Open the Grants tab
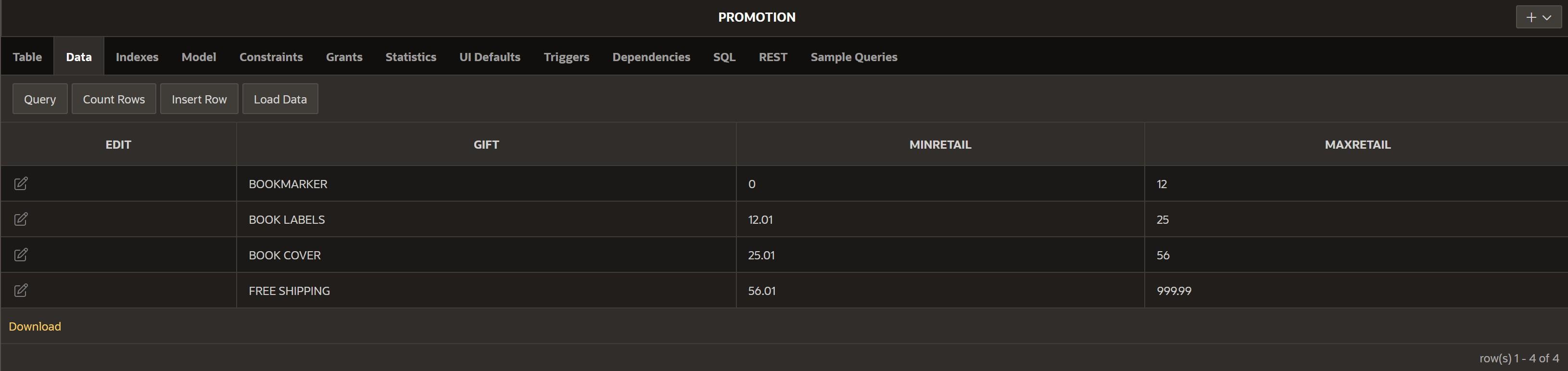1568x371 pixels. (x=344, y=57)
